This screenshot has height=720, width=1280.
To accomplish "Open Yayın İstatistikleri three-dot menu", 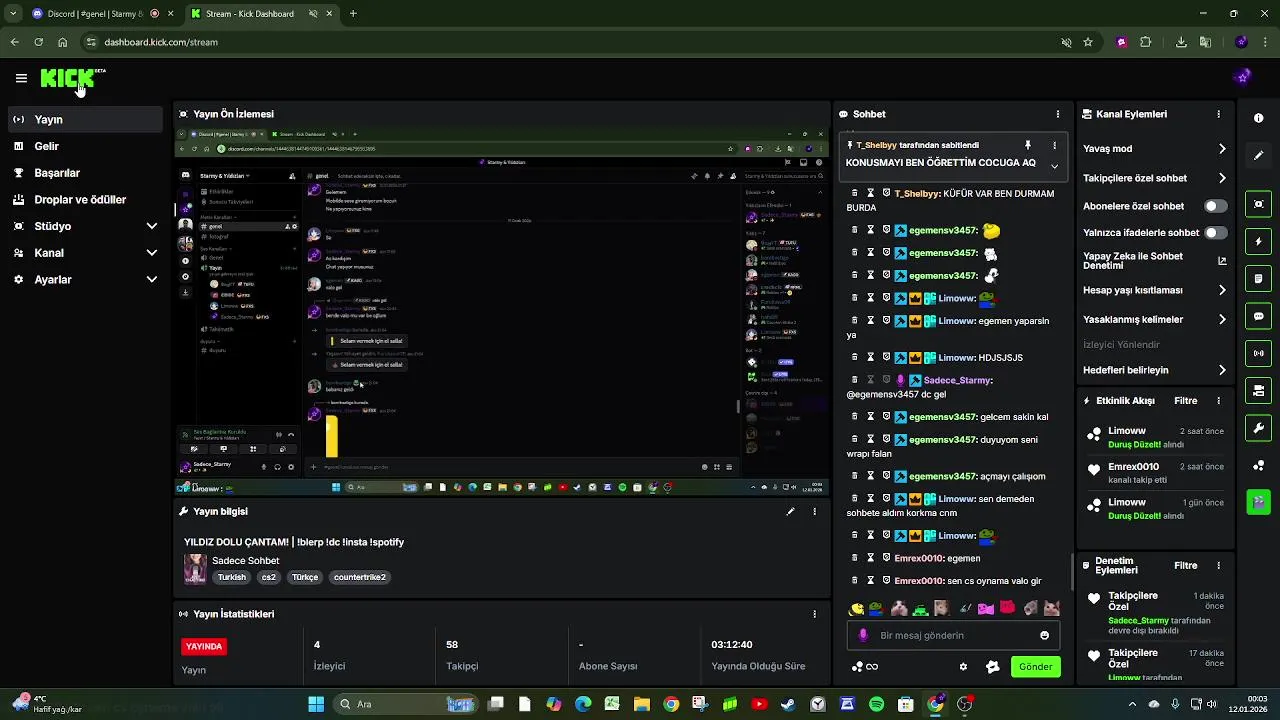I will click(x=814, y=614).
